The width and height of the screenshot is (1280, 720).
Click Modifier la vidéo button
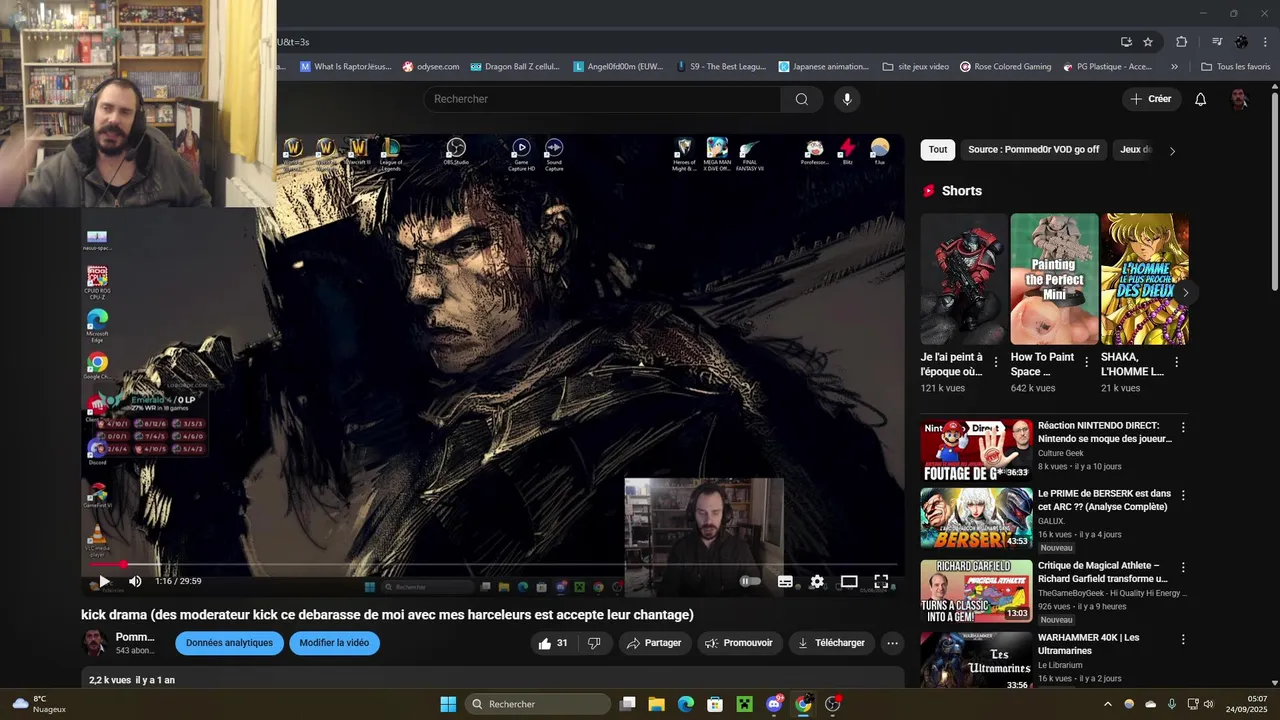pos(334,643)
